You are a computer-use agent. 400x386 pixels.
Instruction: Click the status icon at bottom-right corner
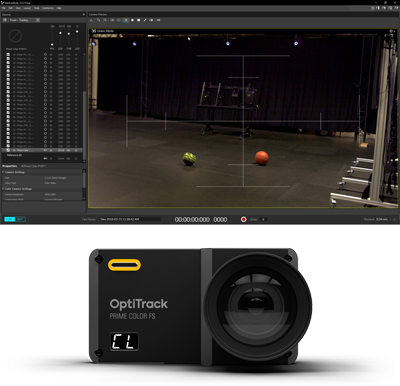[394, 219]
